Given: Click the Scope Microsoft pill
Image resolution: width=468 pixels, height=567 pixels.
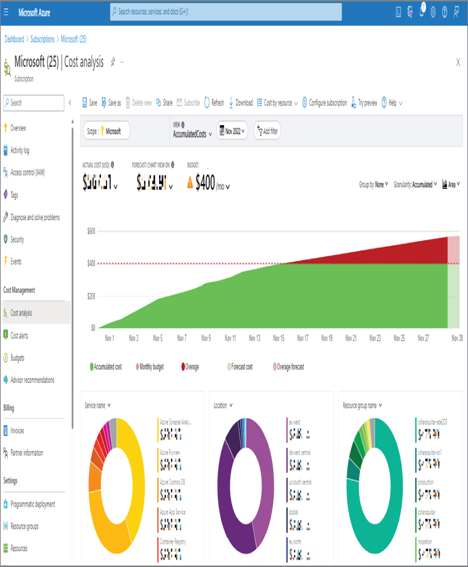Looking at the screenshot, I should coord(106,131).
